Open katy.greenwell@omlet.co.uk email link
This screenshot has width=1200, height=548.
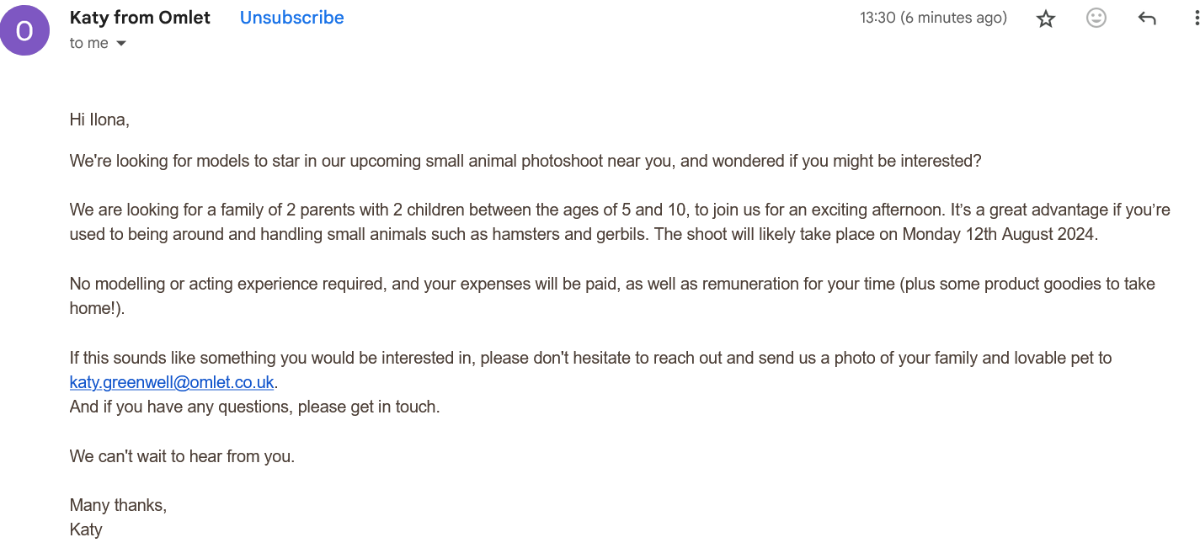click(x=172, y=382)
